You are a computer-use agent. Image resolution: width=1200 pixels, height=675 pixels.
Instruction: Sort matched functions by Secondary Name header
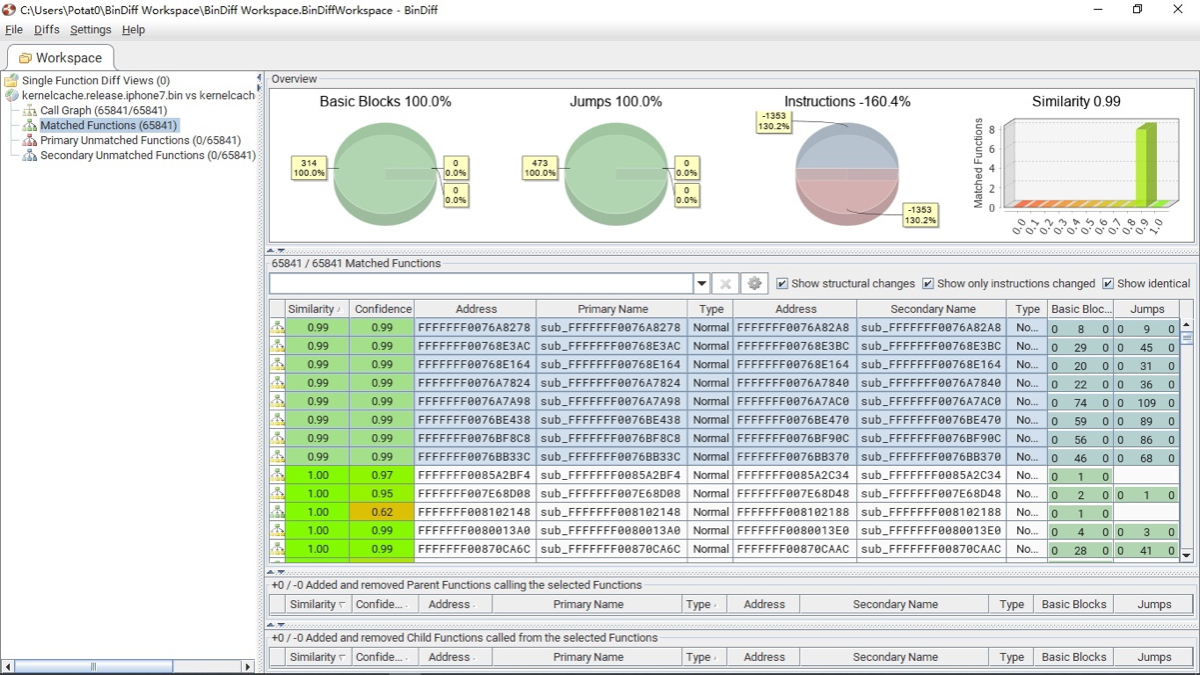pyautogui.click(x=932, y=309)
